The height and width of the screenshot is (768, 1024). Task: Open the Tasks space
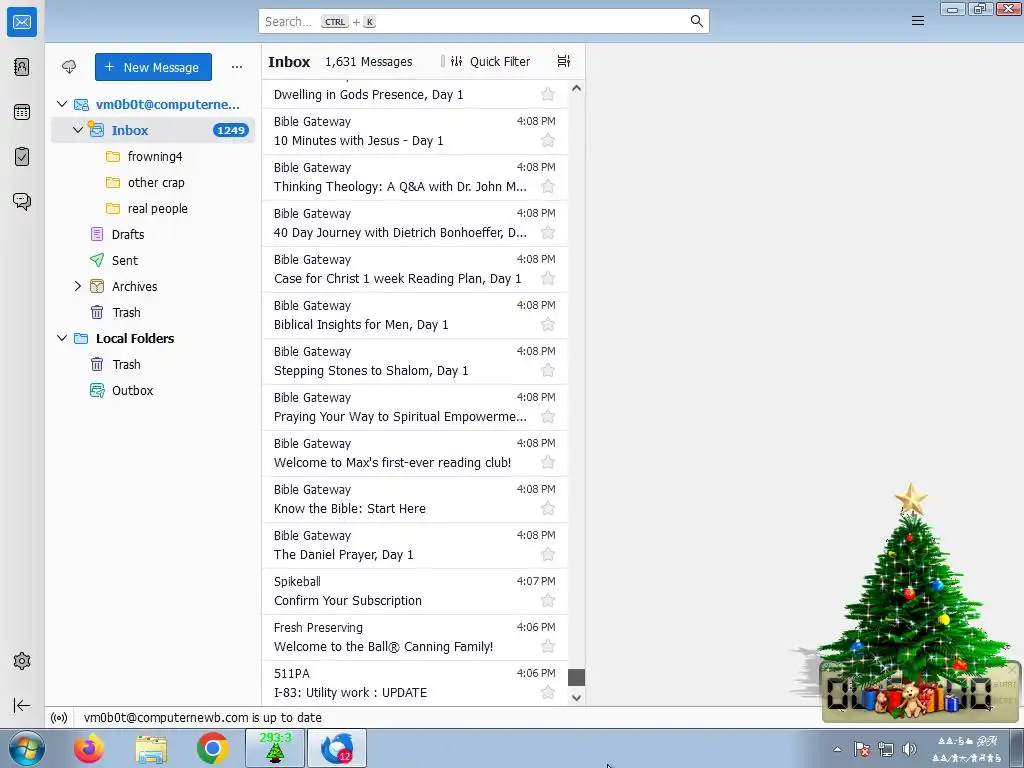(x=22, y=157)
